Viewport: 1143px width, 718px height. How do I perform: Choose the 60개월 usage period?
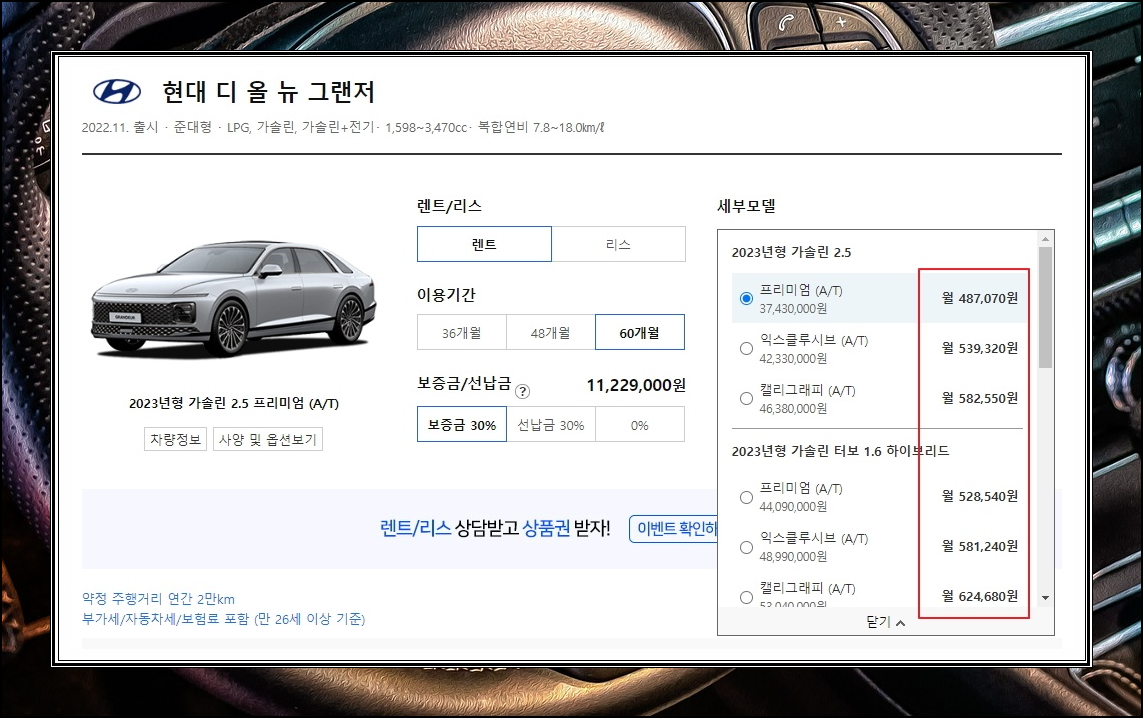[x=640, y=333]
